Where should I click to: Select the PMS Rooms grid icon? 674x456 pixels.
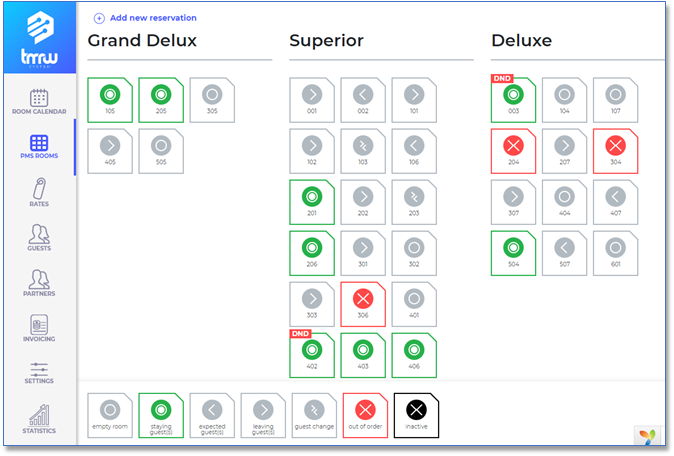39,148
